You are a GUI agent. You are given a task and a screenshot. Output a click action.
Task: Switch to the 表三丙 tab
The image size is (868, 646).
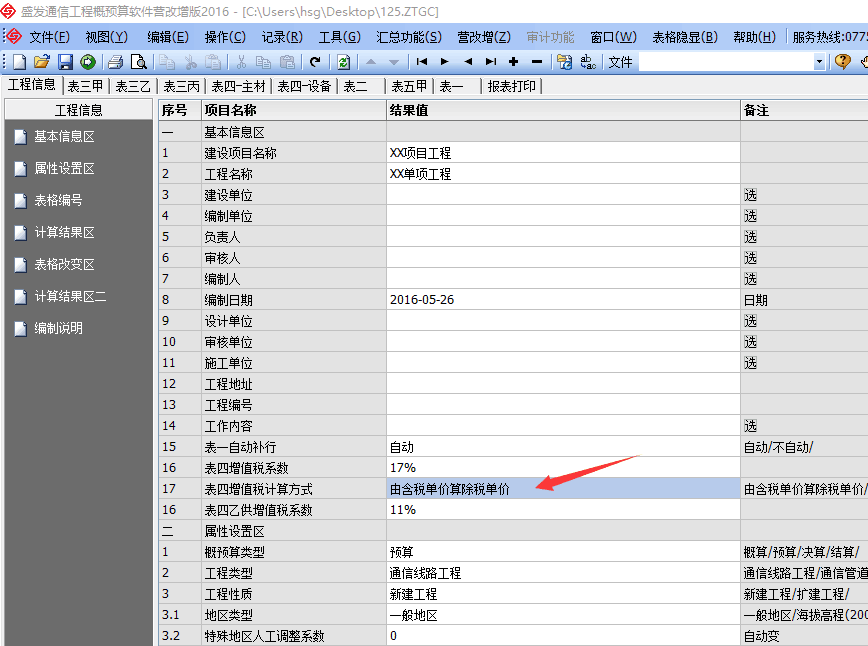[x=181, y=86]
